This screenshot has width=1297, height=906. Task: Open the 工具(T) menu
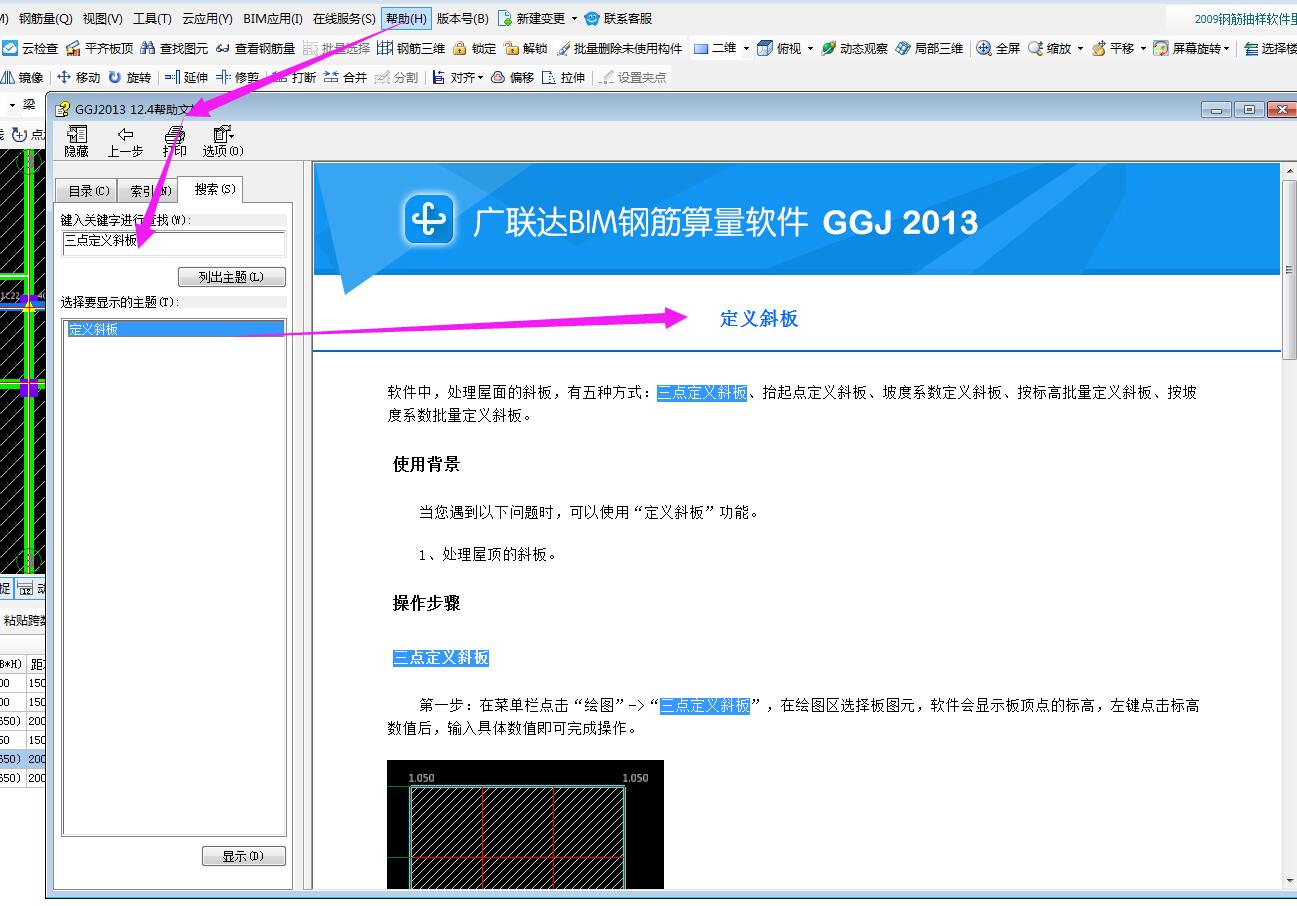pyautogui.click(x=152, y=18)
